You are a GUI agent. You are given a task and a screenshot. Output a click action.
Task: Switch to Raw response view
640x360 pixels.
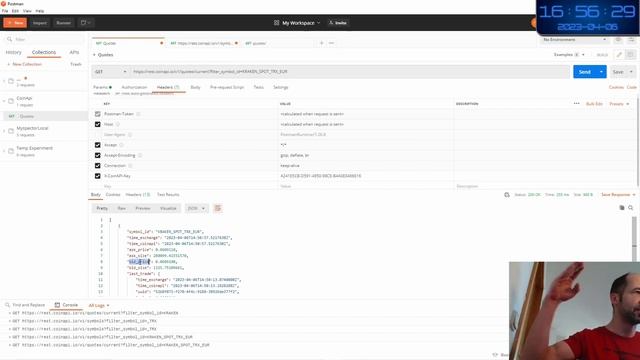(x=122, y=208)
